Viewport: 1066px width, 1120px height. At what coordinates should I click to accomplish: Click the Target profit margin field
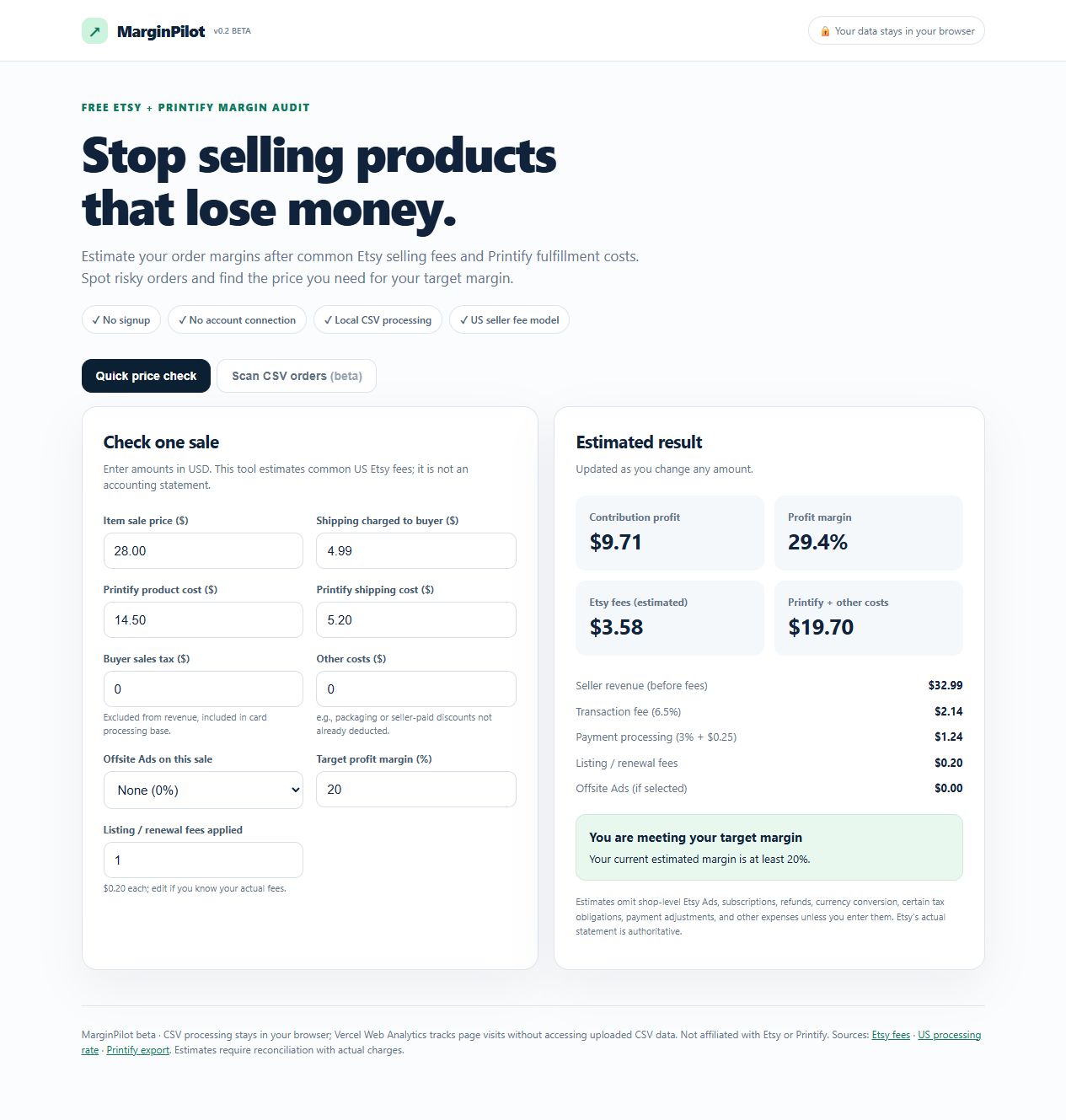[x=416, y=789]
